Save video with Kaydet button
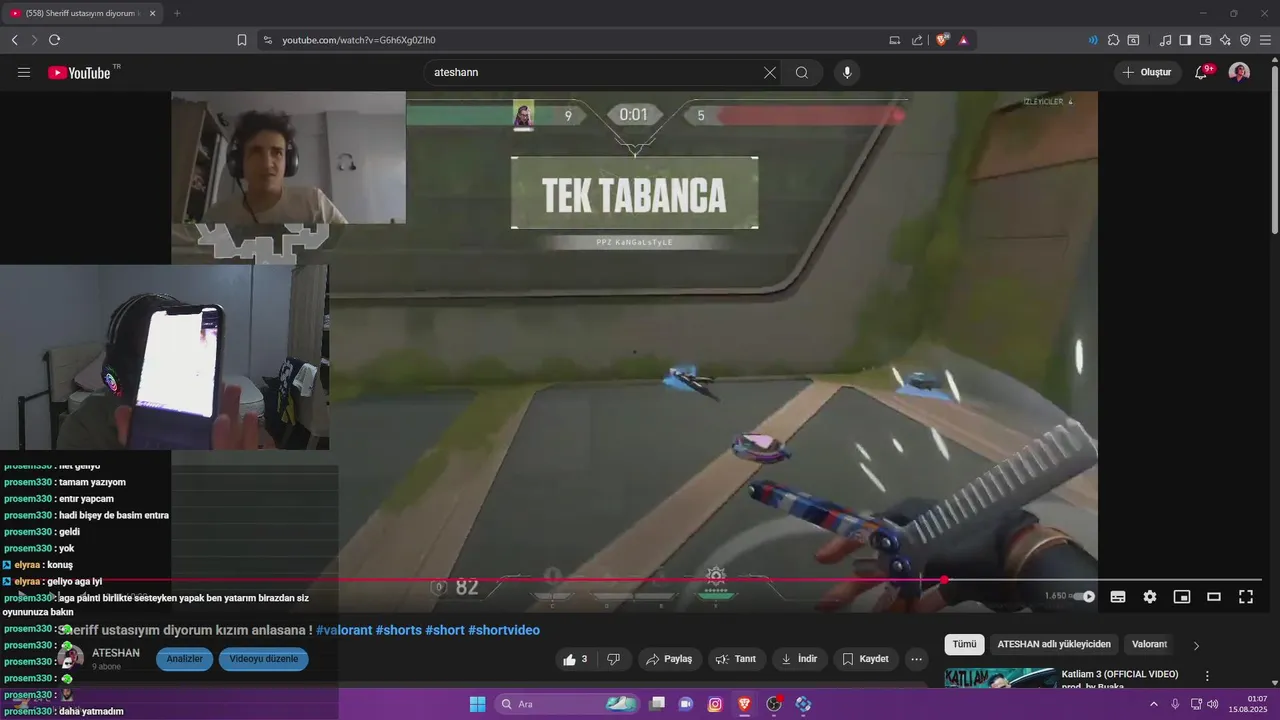Image resolution: width=1280 pixels, height=720 pixels. [x=866, y=659]
